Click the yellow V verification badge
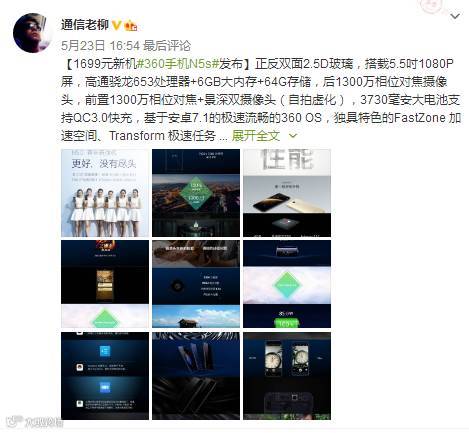Screen dimensions: 469x433 [x=116, y=25]
